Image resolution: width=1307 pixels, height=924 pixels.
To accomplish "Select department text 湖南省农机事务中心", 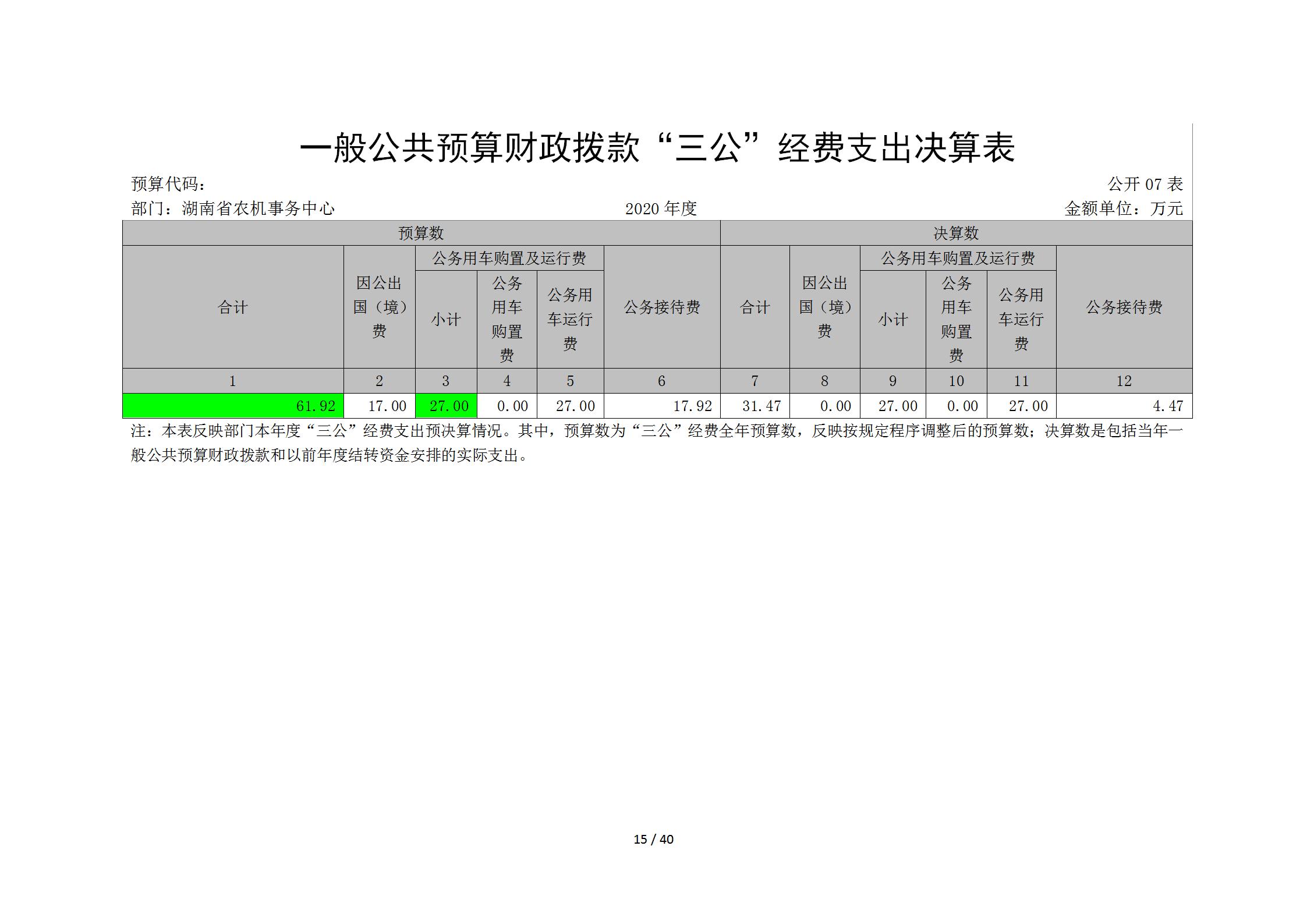I will 258,208.
